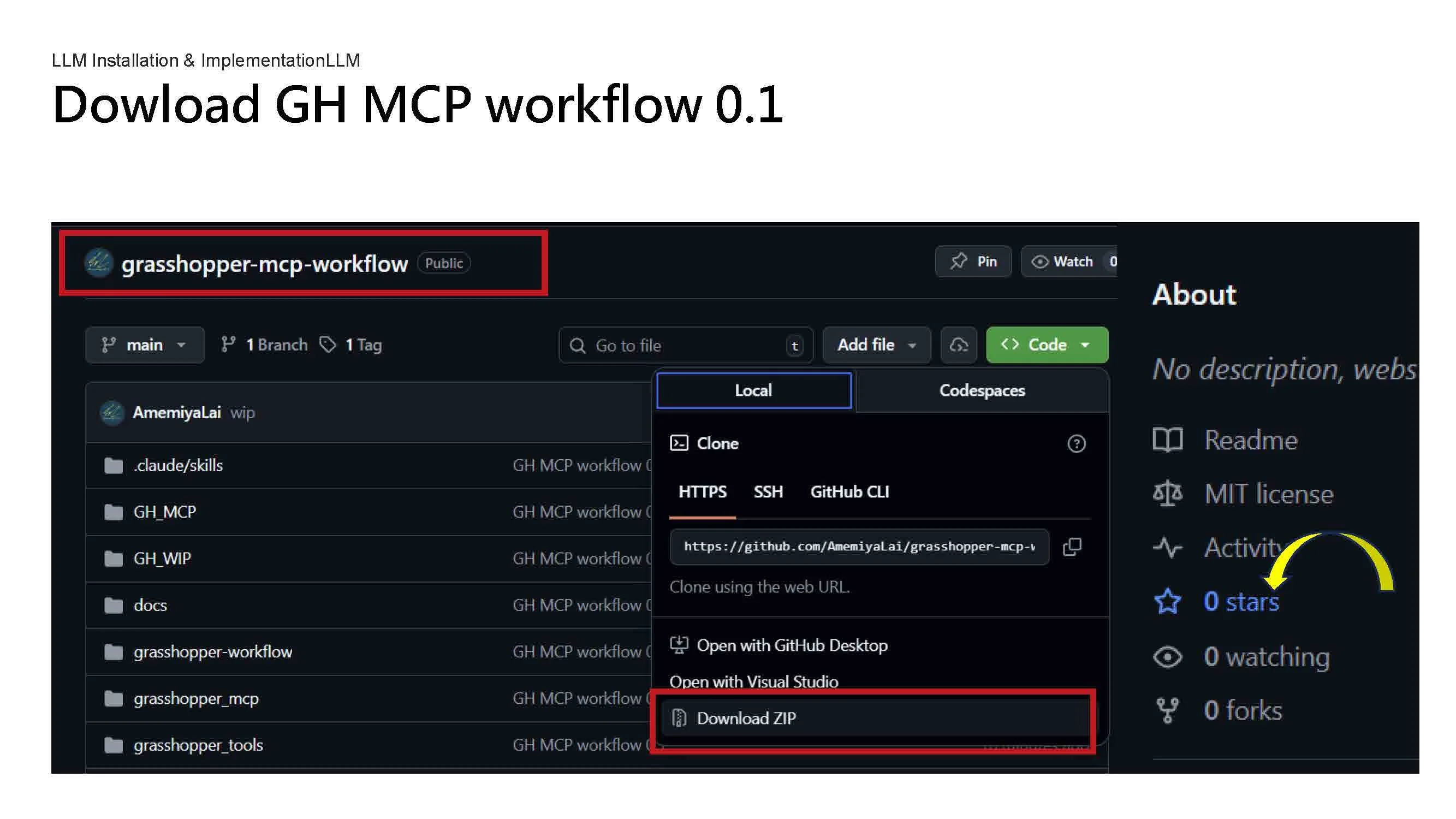Switch to the Codespaces tab
Image resolution: width=1456 pixels, height=819 pixels.
pyautogui.click(x=981, y=390)
